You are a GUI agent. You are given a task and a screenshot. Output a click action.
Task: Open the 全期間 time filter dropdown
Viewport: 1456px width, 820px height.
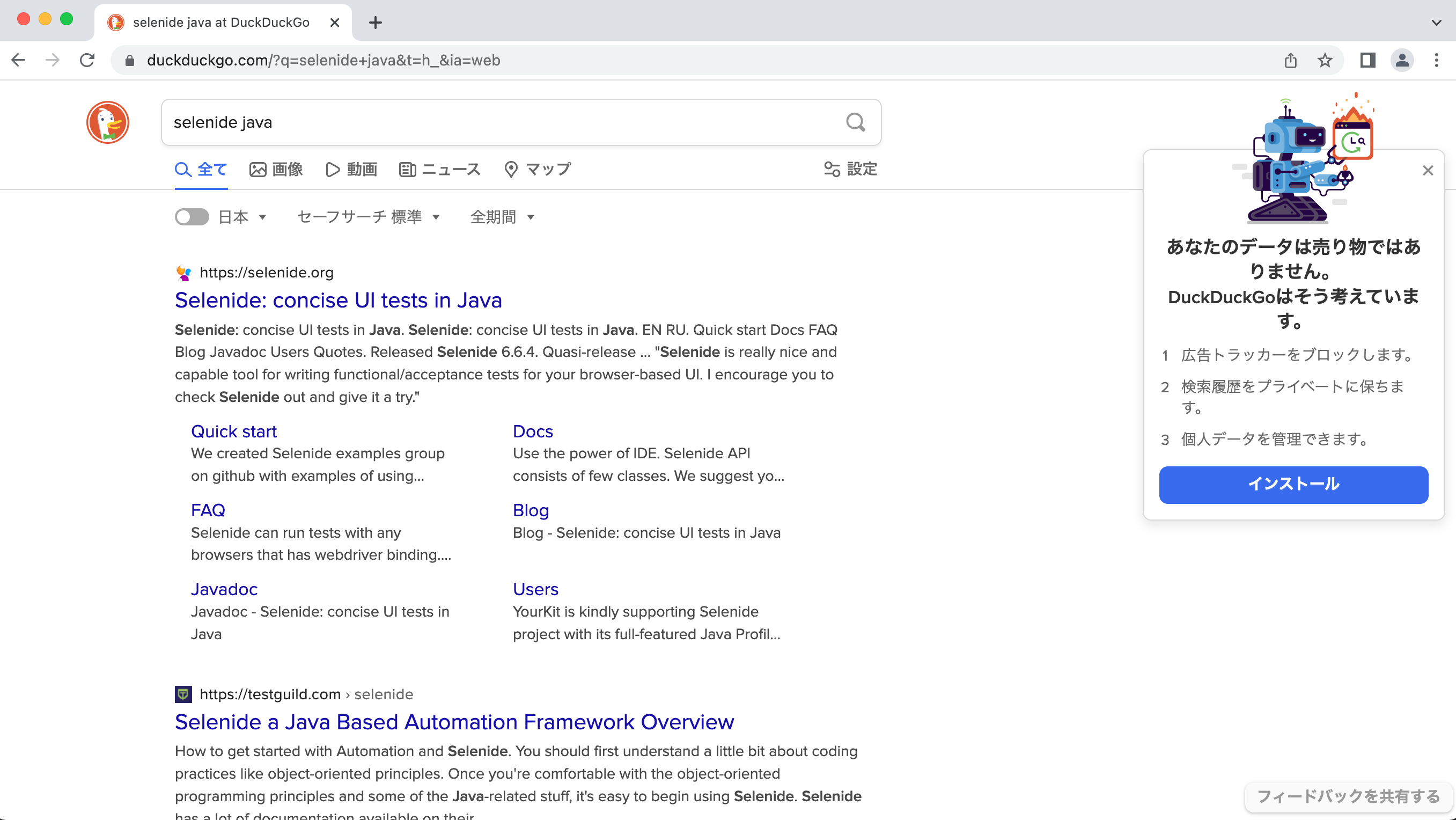pyautogui.click(x=502, y=217)
